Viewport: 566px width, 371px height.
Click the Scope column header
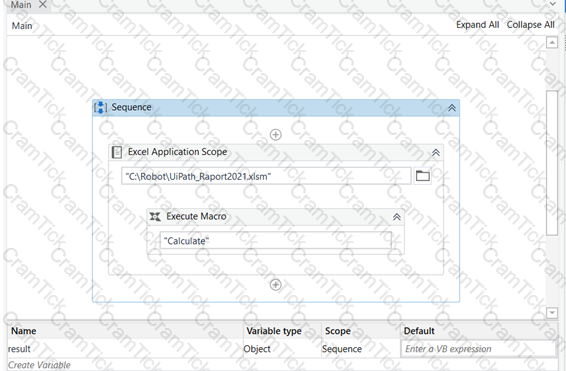(x=338, y=331)
